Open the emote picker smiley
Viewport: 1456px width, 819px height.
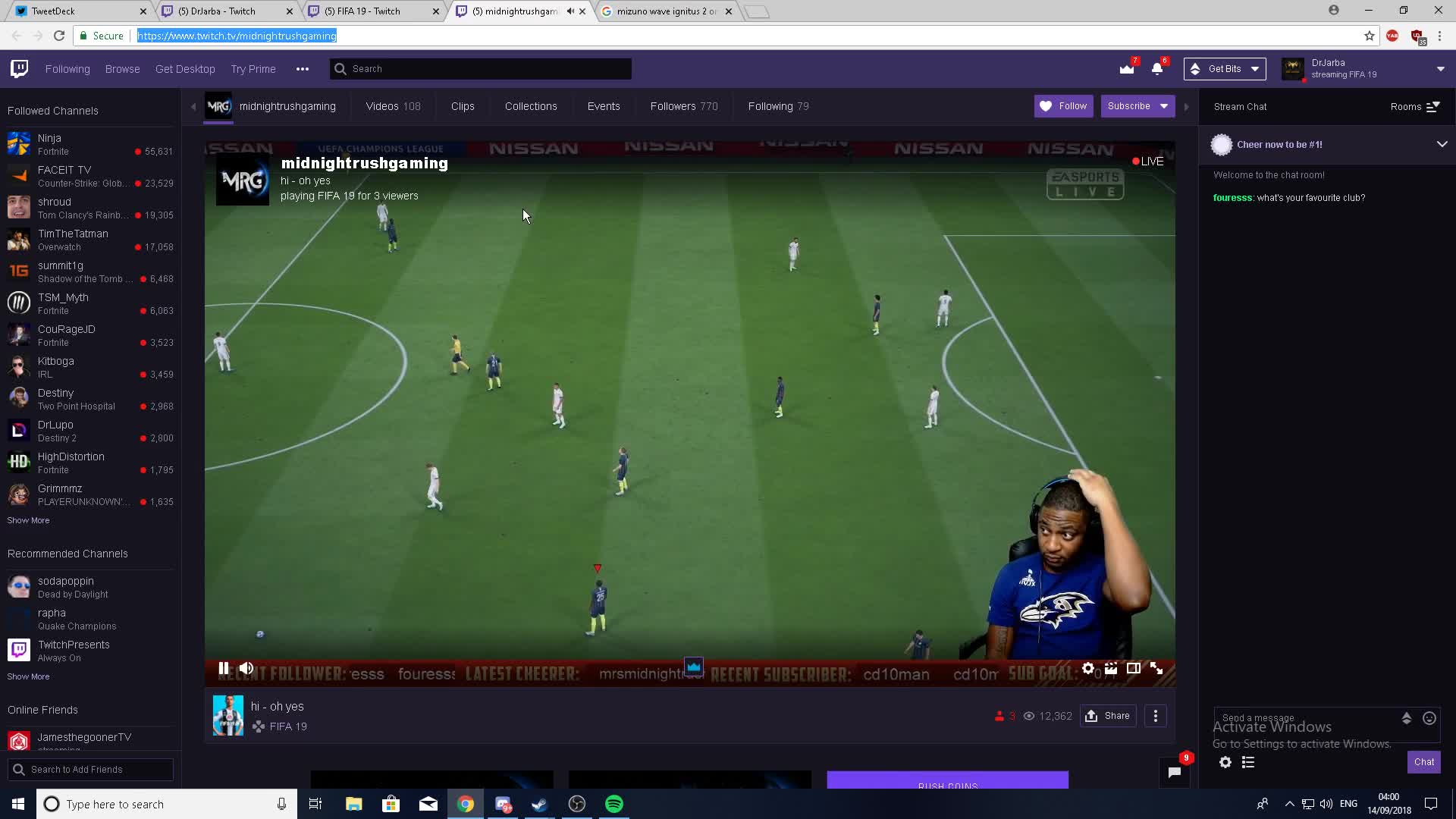tap(1429, 718)
